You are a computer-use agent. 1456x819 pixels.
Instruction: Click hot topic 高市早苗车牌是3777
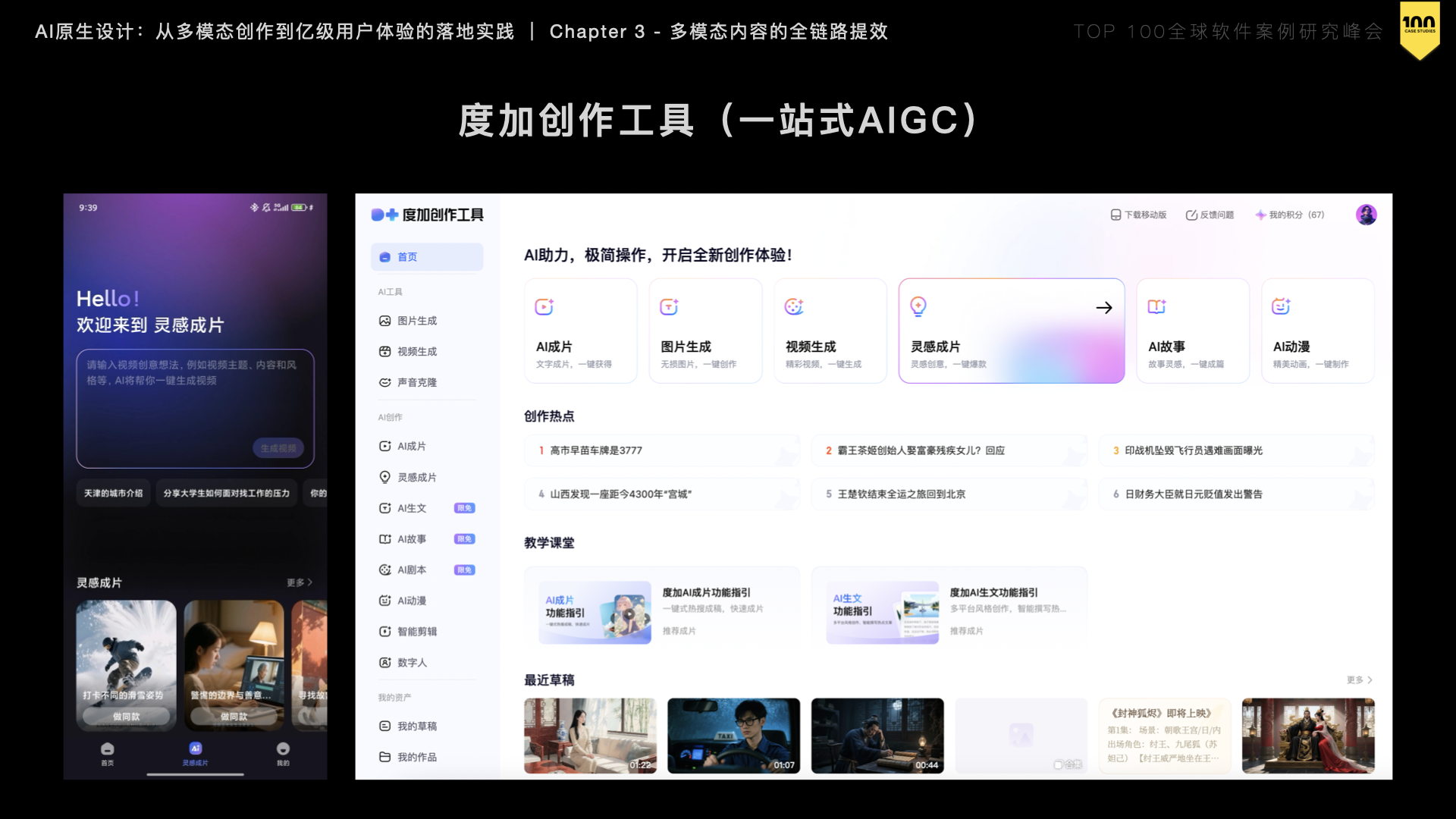click(595, 450)
